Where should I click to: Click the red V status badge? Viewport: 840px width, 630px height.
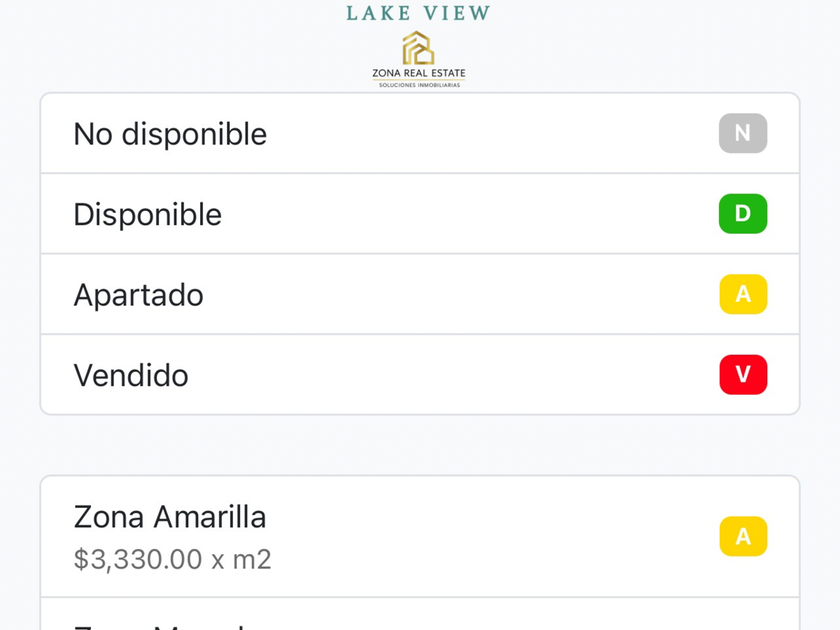click(742, 375)
